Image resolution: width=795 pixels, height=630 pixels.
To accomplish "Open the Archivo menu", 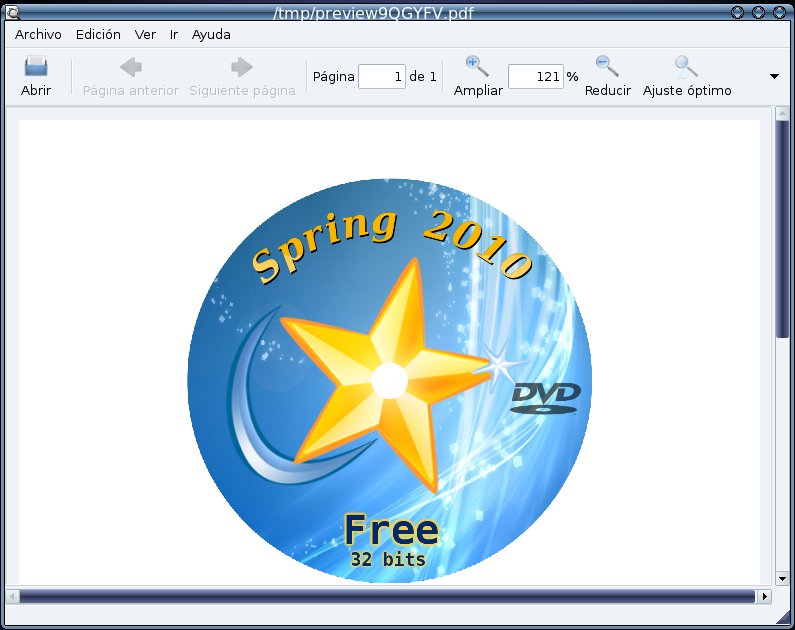I will 38,34.
